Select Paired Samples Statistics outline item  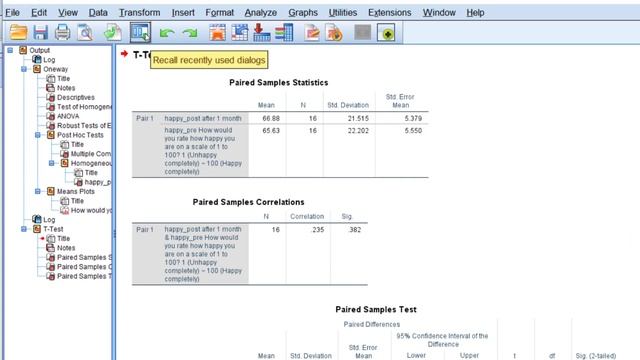tap(84, 257)
